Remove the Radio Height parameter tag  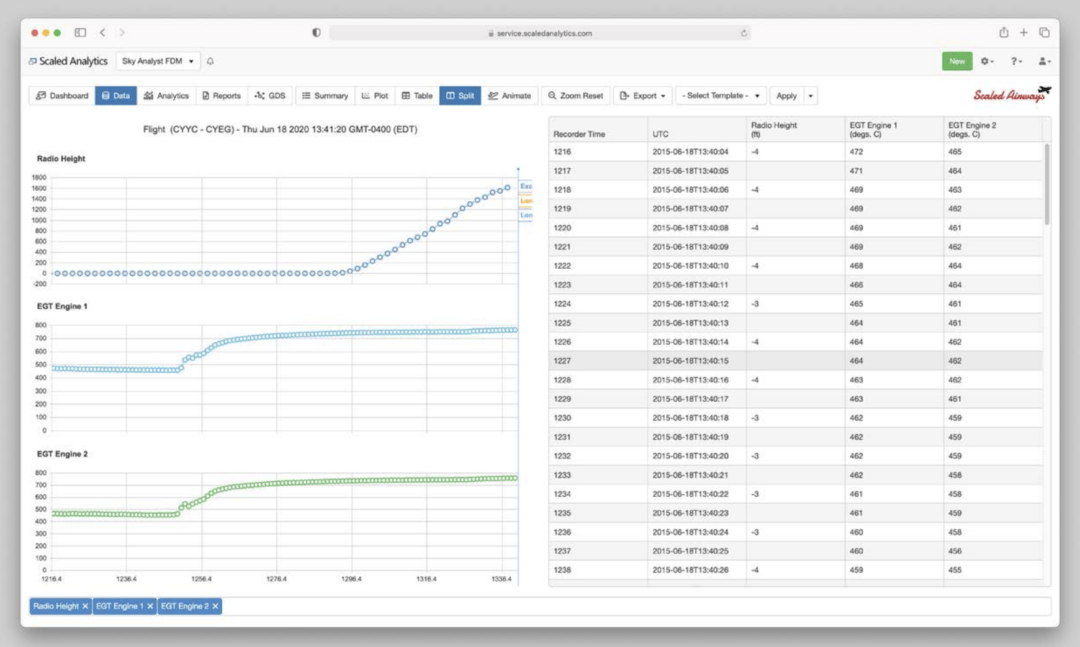(86, 606)
